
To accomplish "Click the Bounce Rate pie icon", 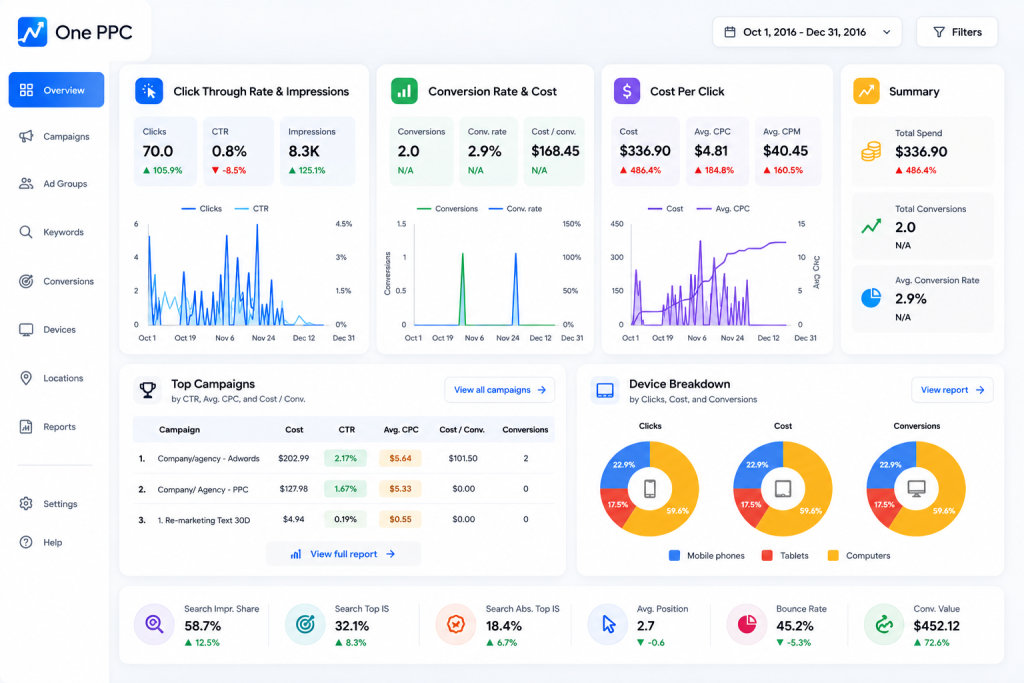I will coord(747,624).
